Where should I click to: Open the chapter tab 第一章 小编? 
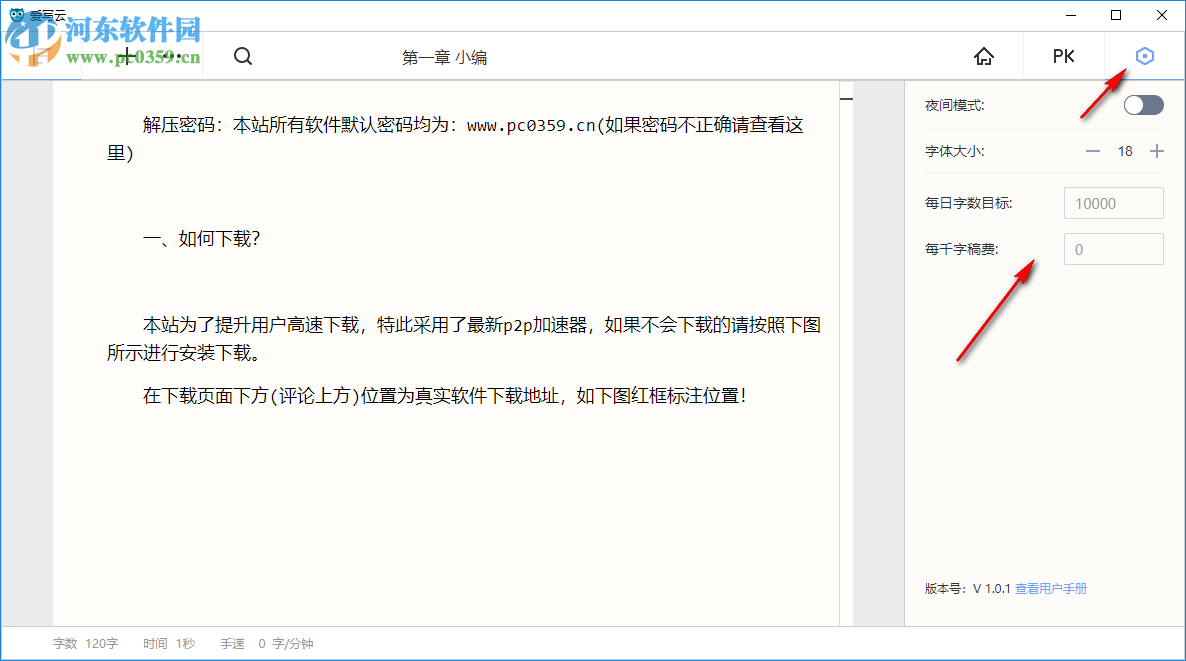point(445,57)
